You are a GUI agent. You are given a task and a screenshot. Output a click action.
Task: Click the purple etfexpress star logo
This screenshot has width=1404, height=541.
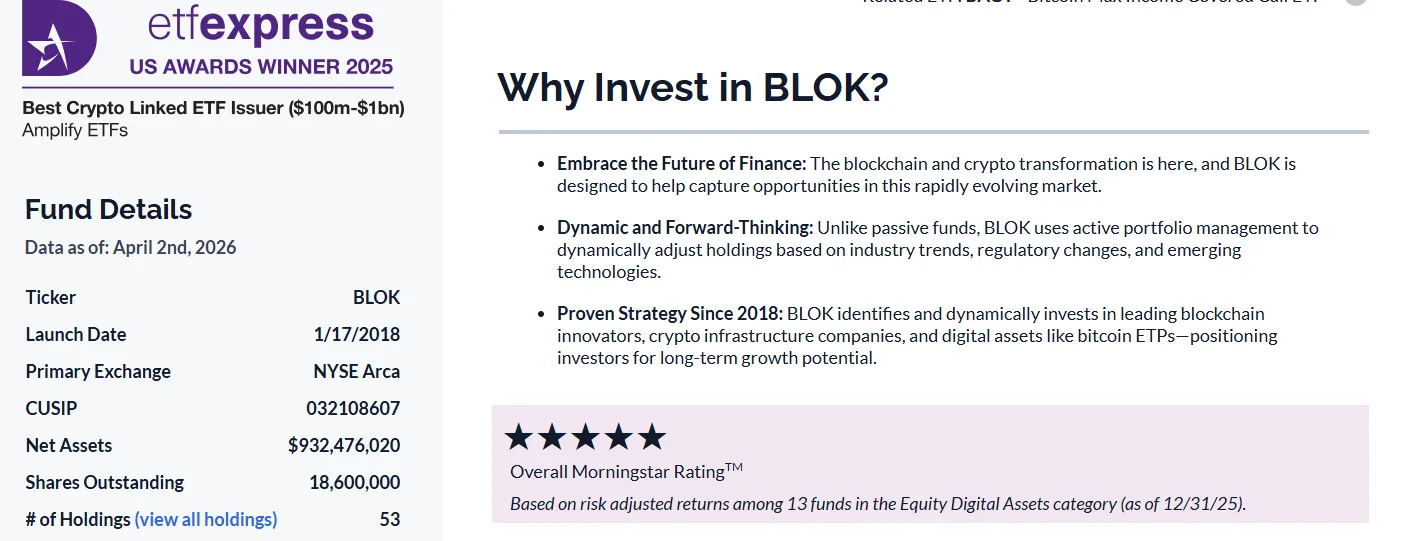pyautogui.click(x=59, y=38)
